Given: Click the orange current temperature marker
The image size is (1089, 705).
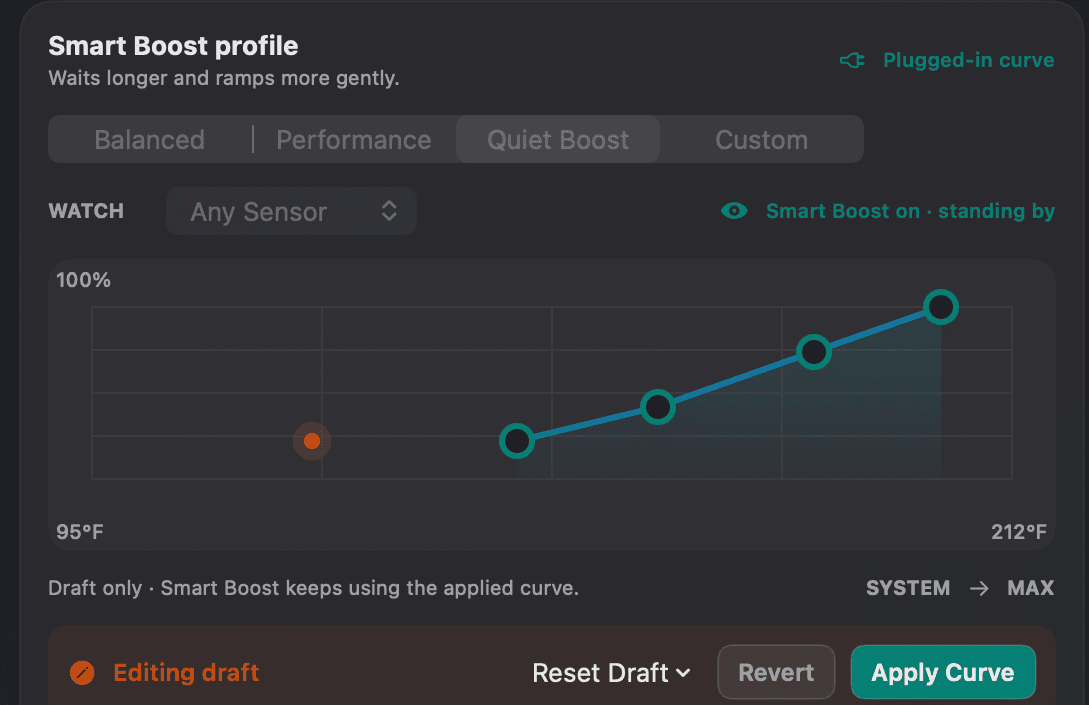Looking at the screenshot, I should (x=312, y=441).
